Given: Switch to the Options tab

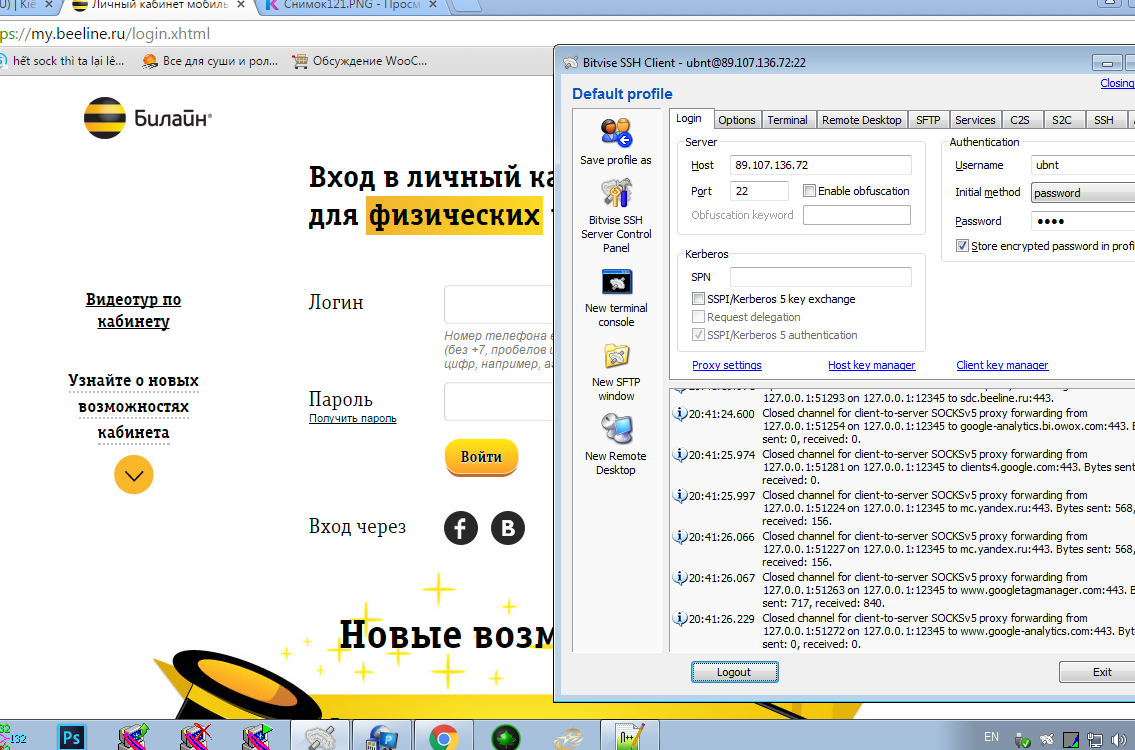Looking at the screenshot, I should click(737, 120).
